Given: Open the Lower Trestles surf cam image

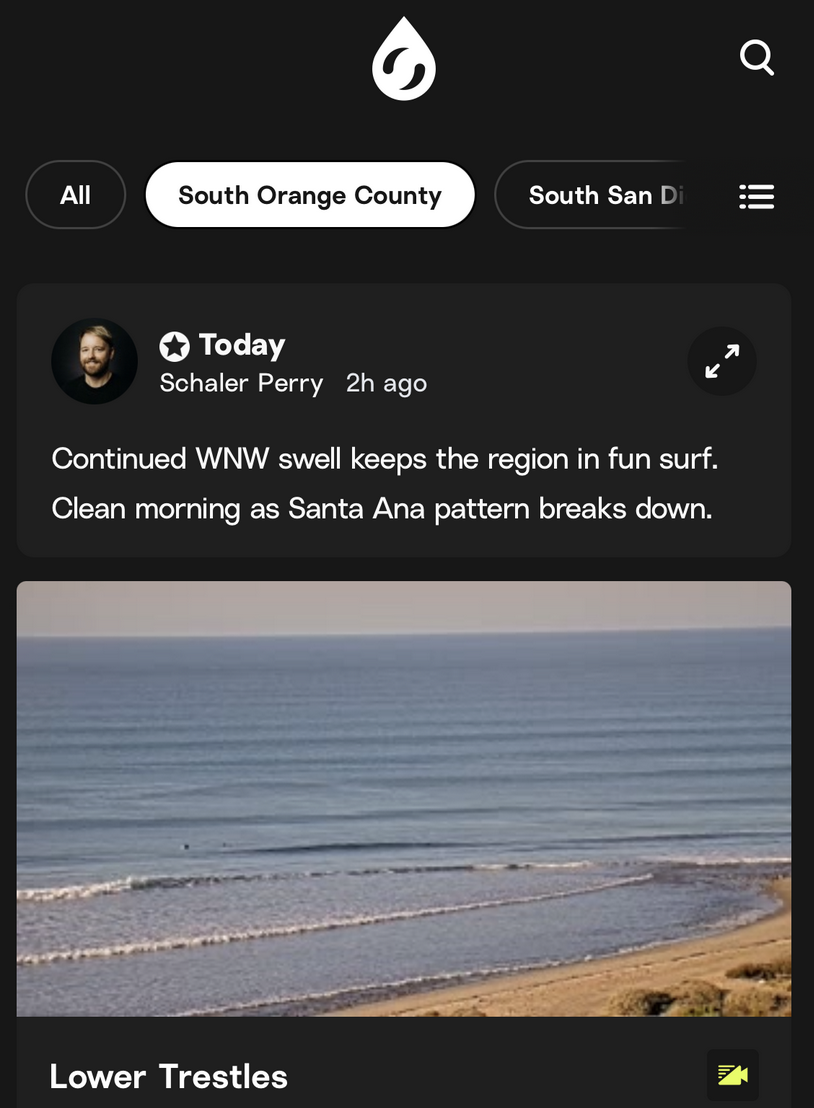Looking at the screenshot, I should point(404,798).
